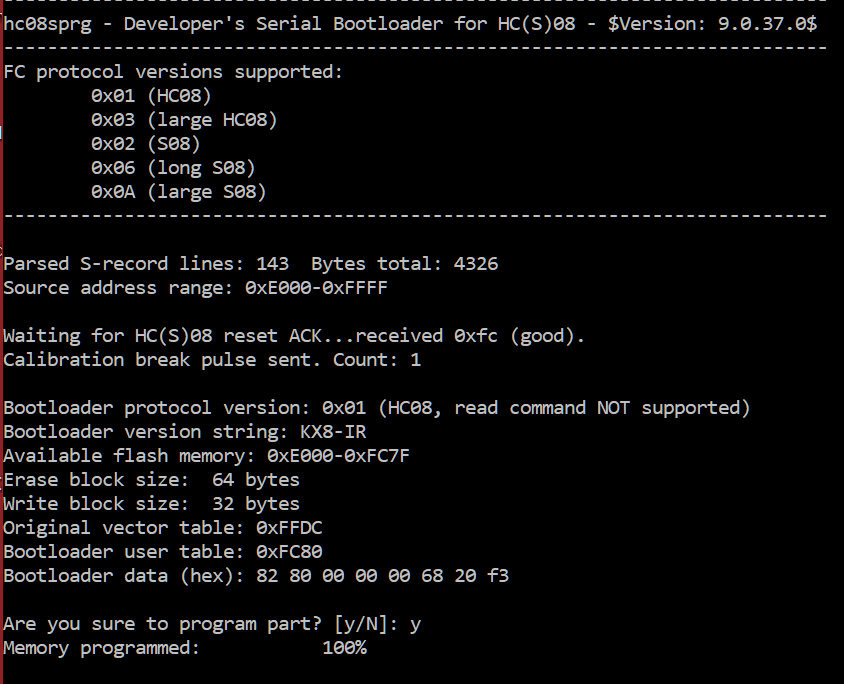The image size is (844, 684).
Task: Click the Memory programmed 100% indicator
Action: pos(185,648)
